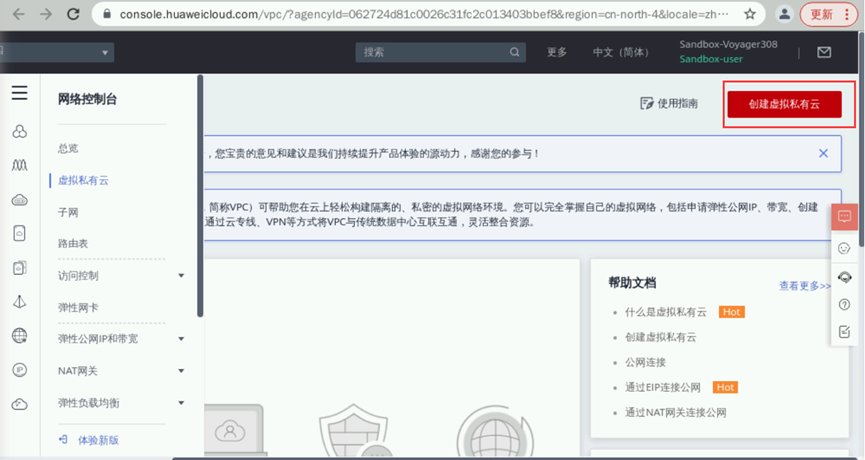Click the sailboat-shaped icon in left rail
This screenshot has height=460, width=865.
pyautogui.click(x=19, y=302)
